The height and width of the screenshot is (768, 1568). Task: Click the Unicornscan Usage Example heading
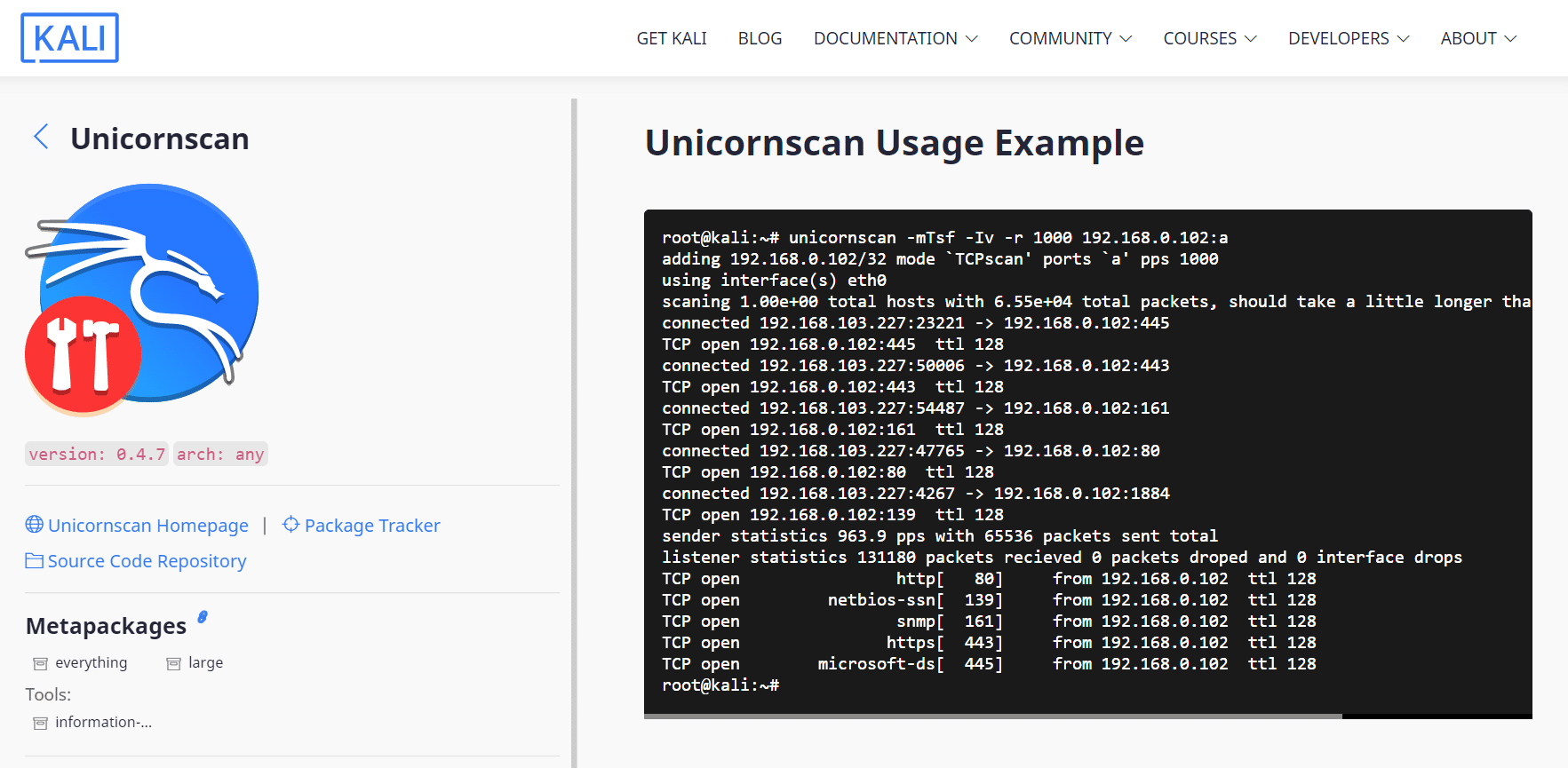(895, 142)
